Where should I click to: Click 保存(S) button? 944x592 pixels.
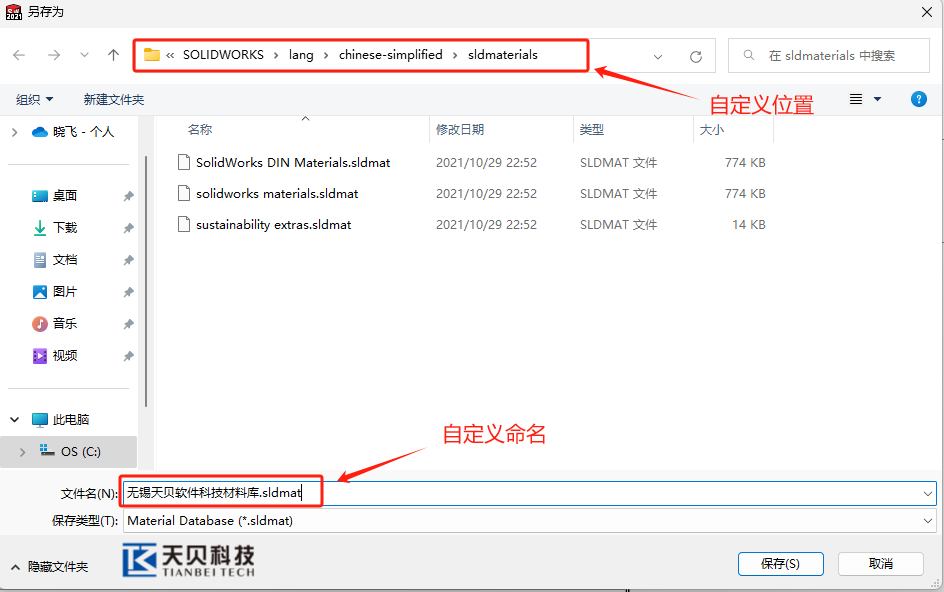[781, 564]
